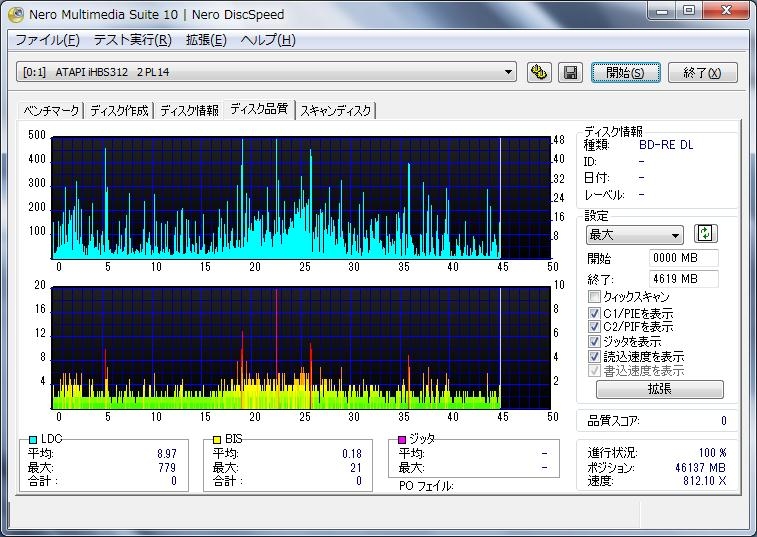Click the cyan LDC legend swatch
This screenshot has height=537, width=757.
click(x=33, y=439)
